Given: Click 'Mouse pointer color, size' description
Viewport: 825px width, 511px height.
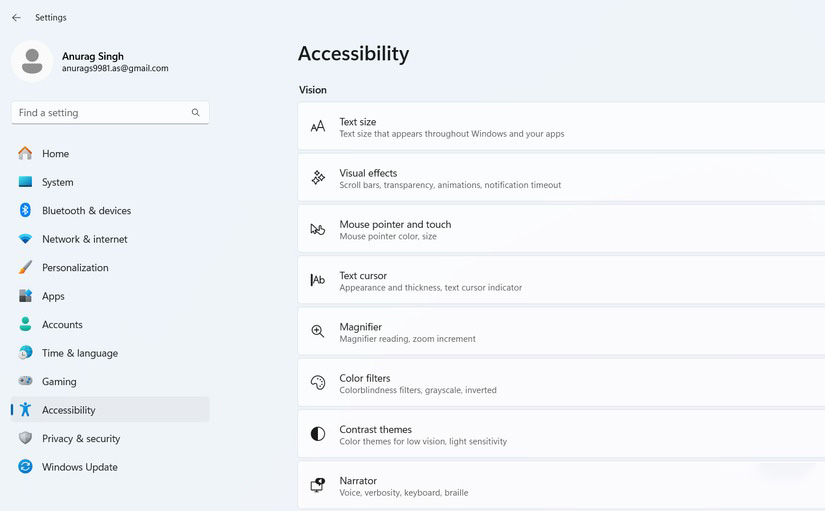Looking at the screenshot, I should point(388,236).
